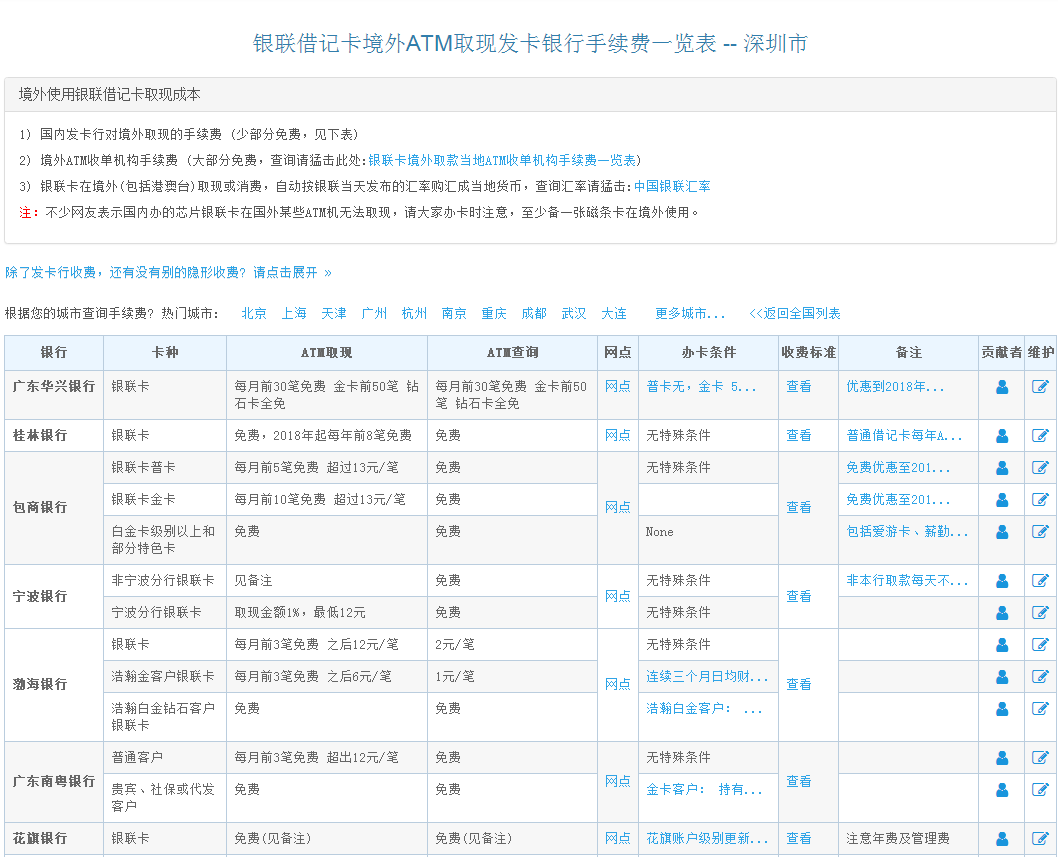Open 中国银联汇率 link

tap(672, 186)
